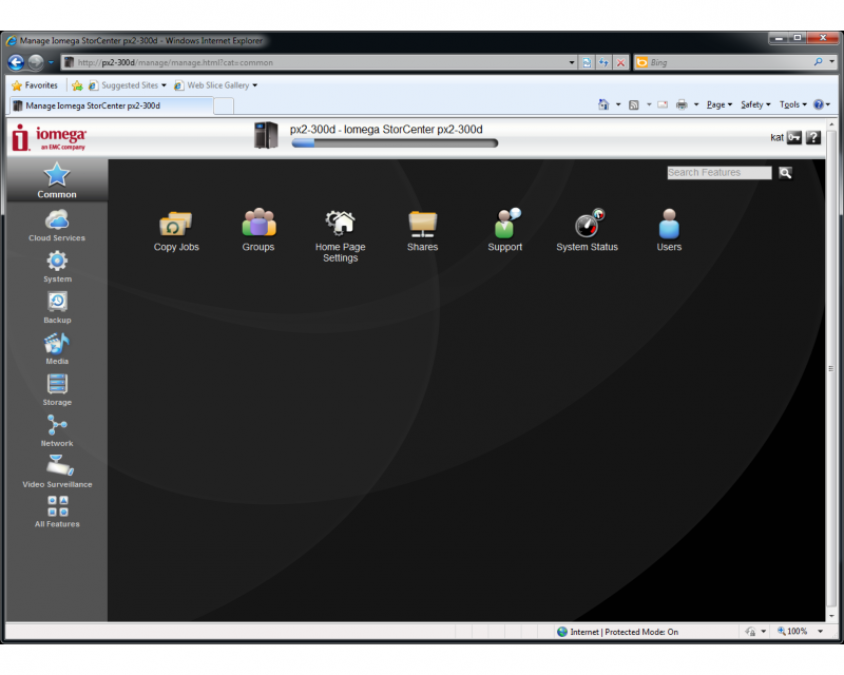
Task: Show All Features in the sidebar
Action: (x=57, y=511)
